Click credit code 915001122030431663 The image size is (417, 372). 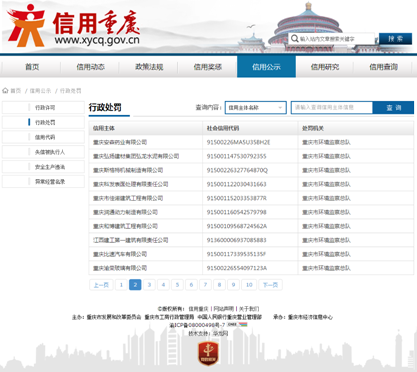236,184
